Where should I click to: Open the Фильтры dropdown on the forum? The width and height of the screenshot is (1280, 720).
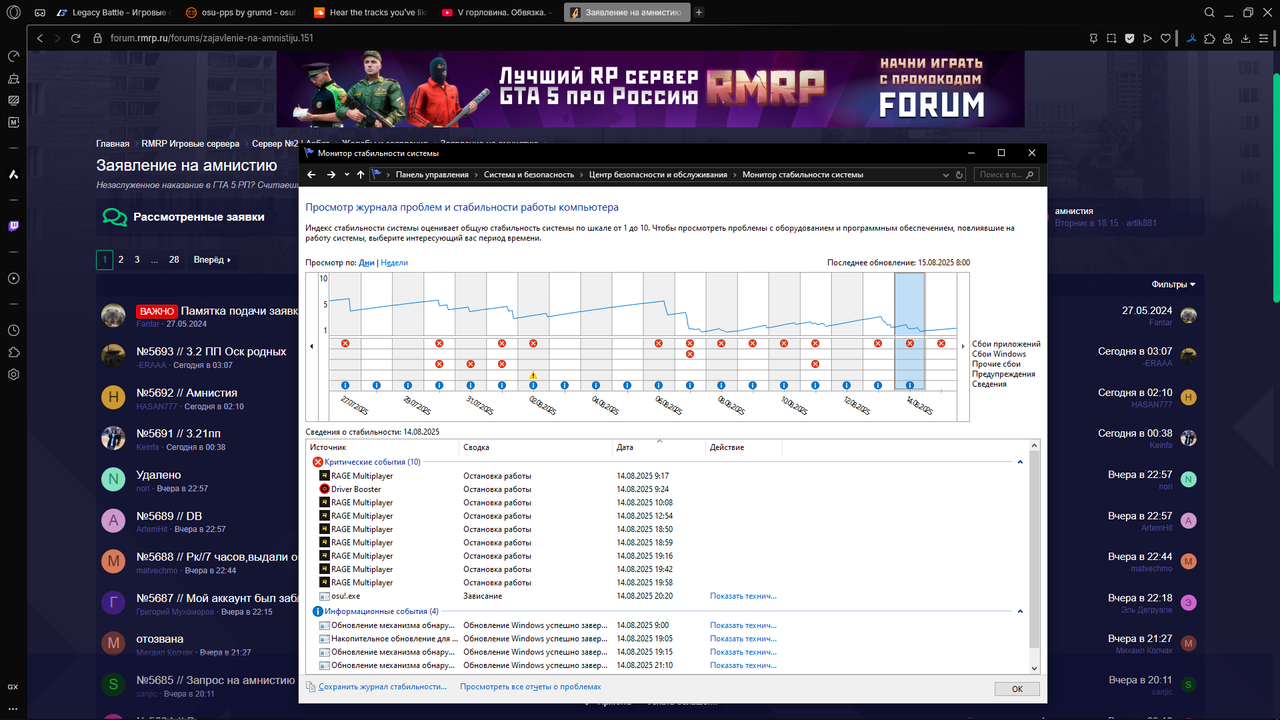click(1173, 284)
